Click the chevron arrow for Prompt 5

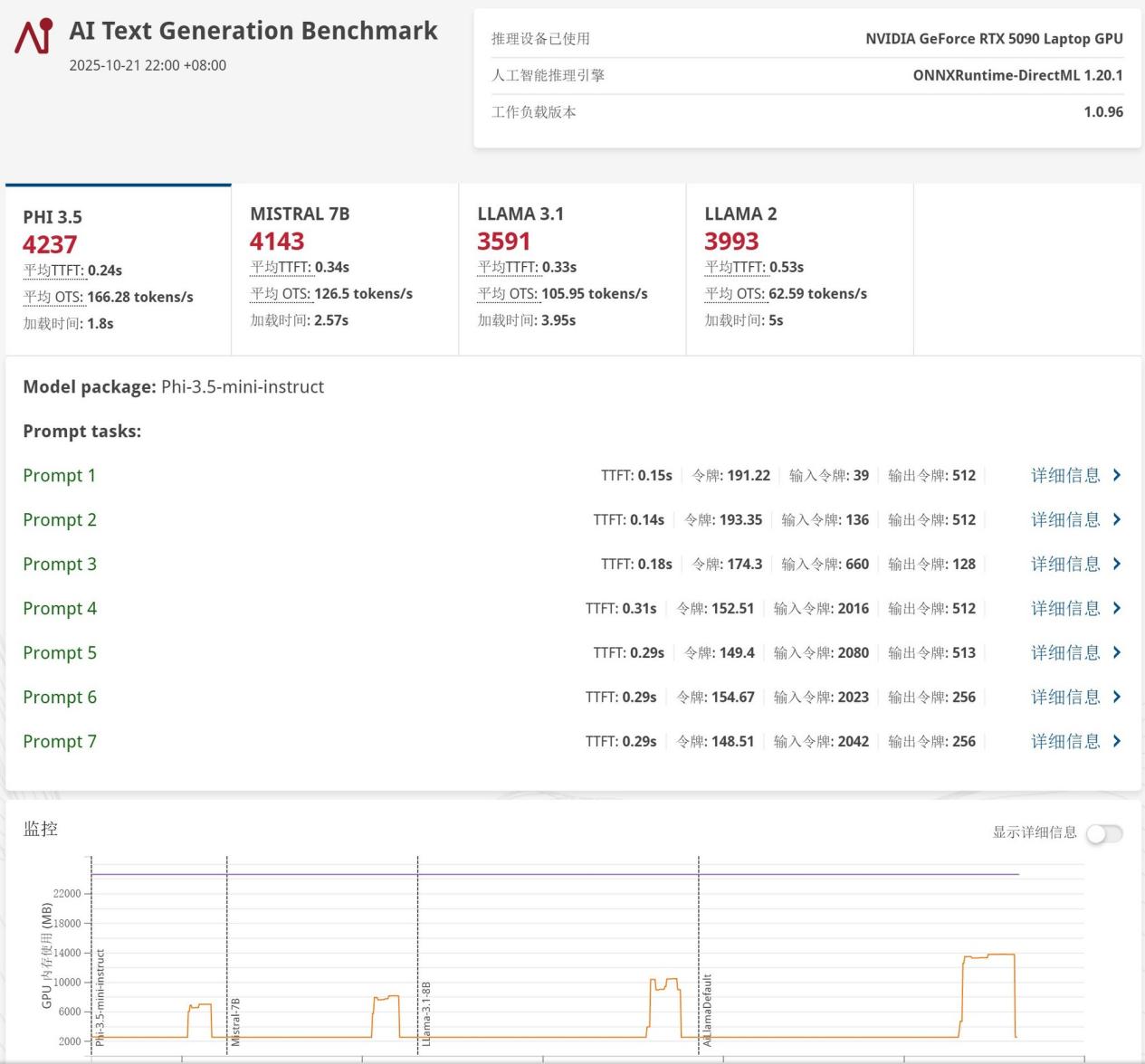point(1117,652)
